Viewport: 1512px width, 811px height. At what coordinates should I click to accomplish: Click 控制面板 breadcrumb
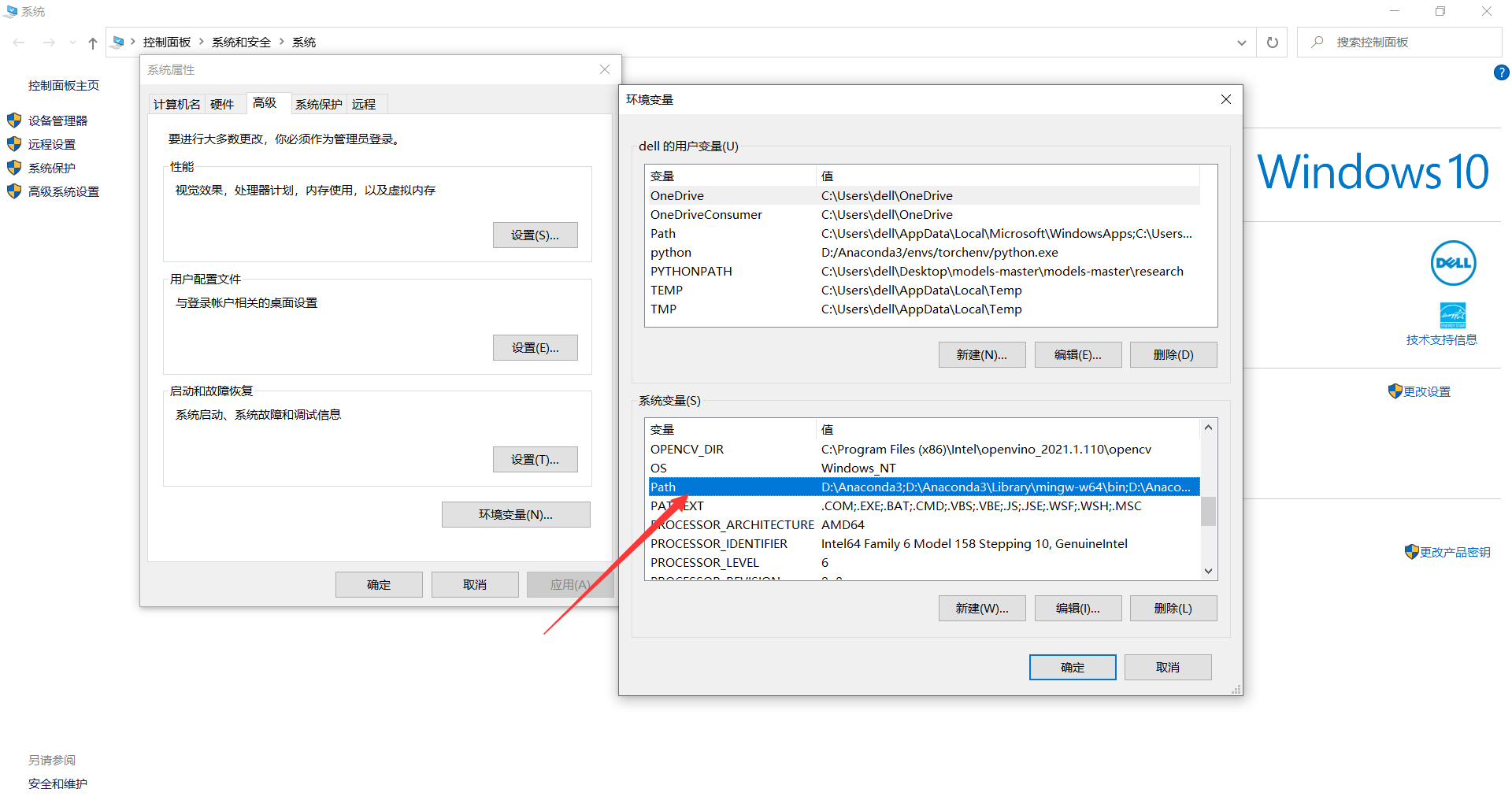pyautogui.click(x=167, y=43)
